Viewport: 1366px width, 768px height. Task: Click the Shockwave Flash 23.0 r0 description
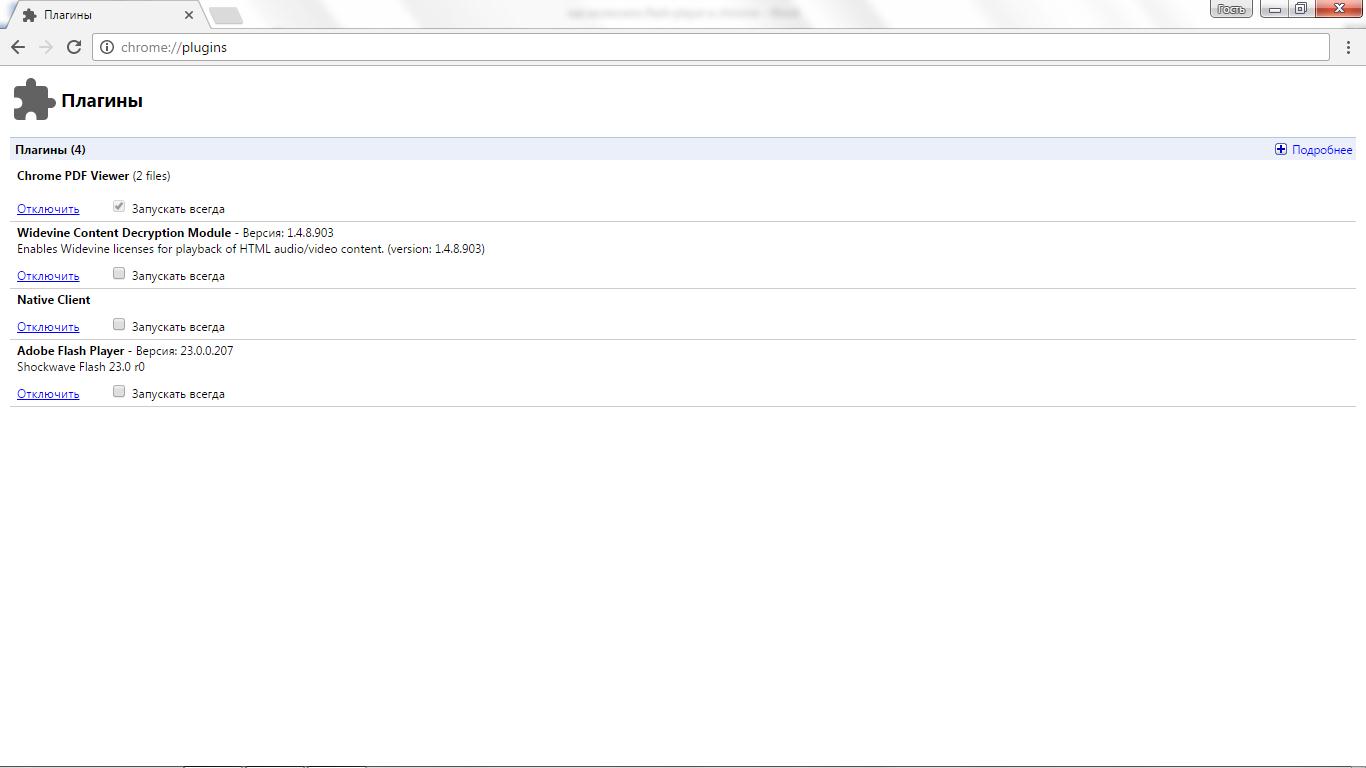coord(81,367)
